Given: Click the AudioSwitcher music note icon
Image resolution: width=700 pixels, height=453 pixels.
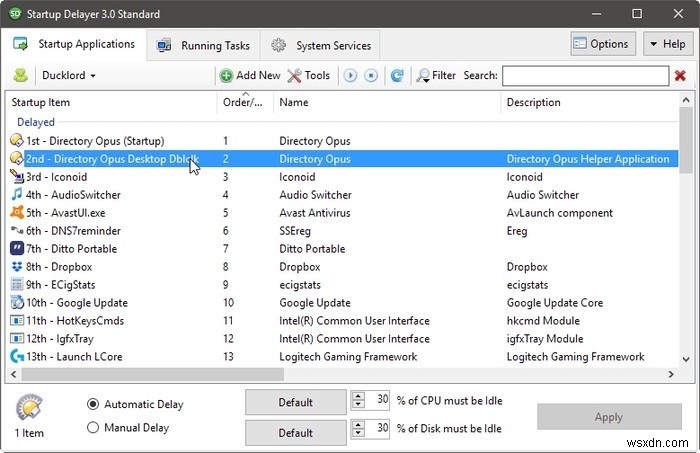Looking at the screenshot, I should pos(17,194).
